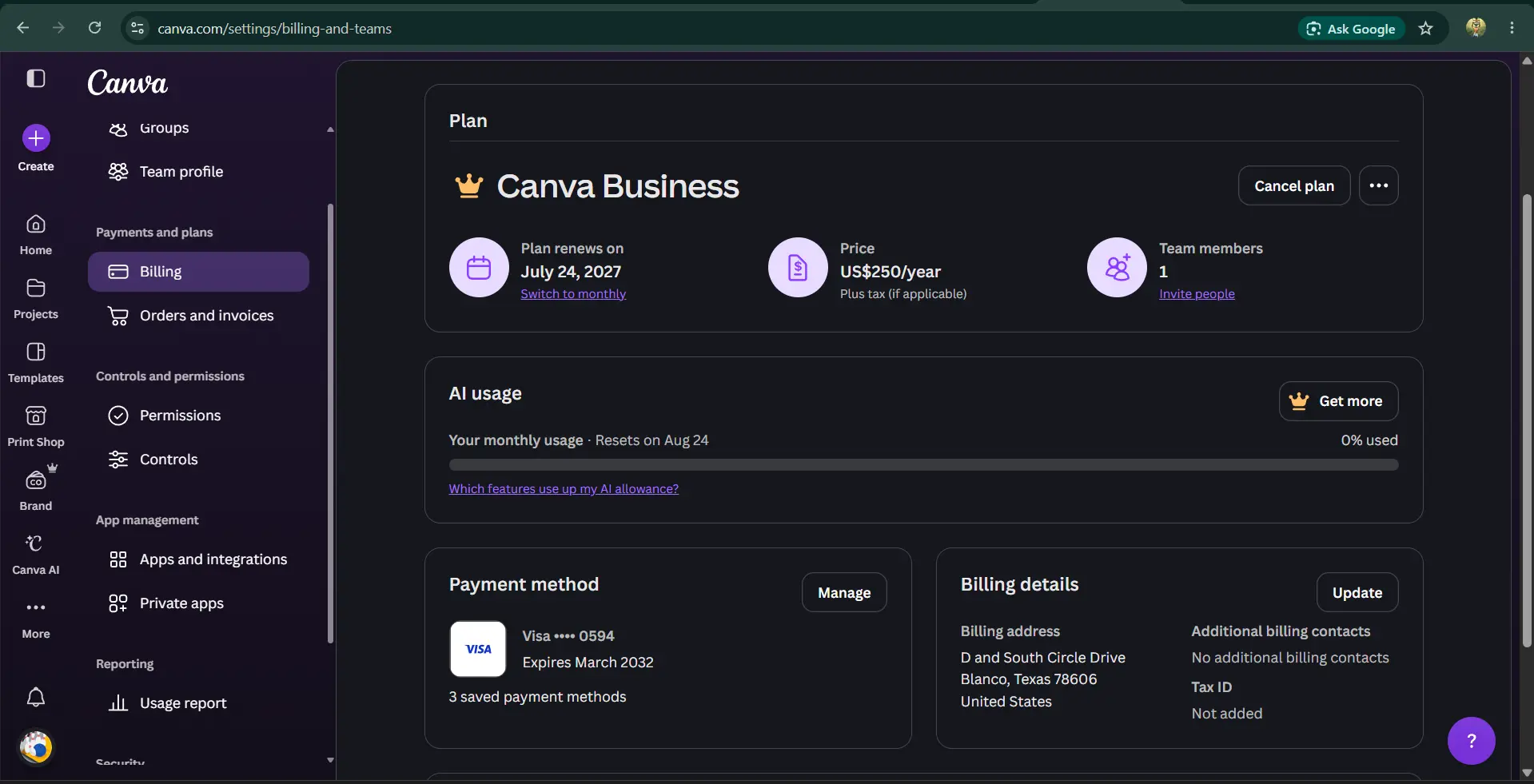
Task: Open the account avatar in Canva rail
Action: (36, 747)
